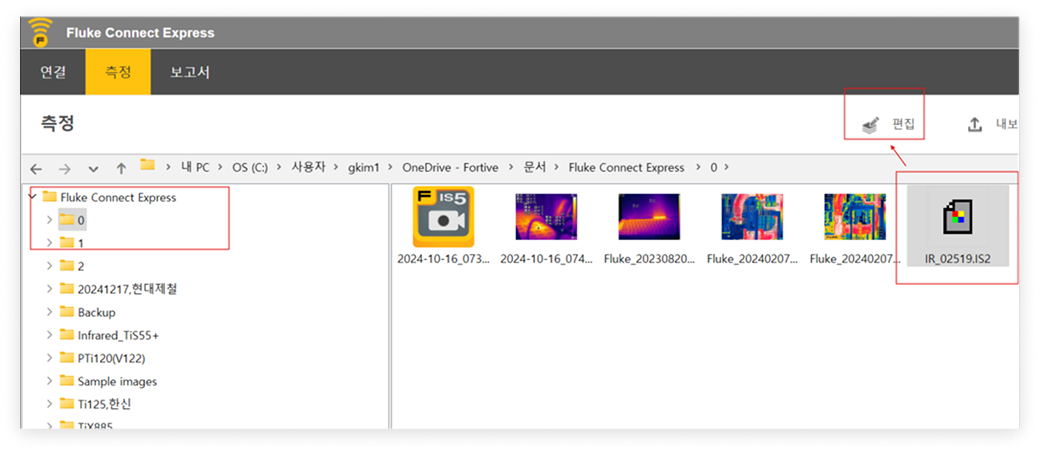Open the 보고서 tab

[x=190, y=72]
